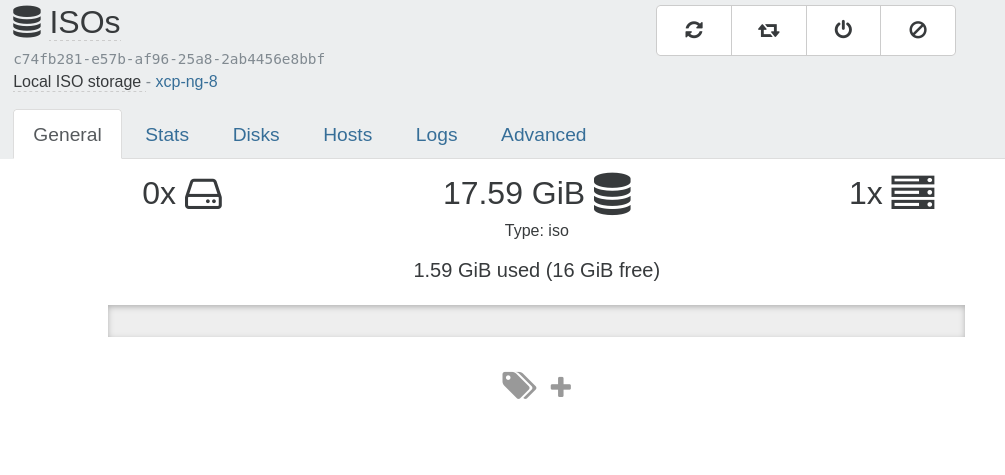Click the forget SR ban icon
1005x475 pixels.
(918, 30)
